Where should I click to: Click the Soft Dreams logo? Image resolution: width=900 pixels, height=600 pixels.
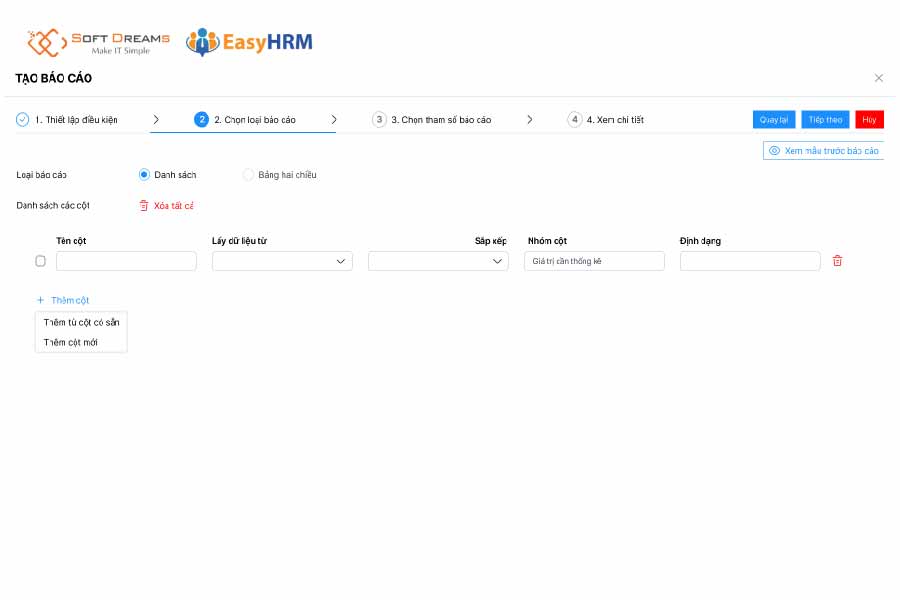98,42
